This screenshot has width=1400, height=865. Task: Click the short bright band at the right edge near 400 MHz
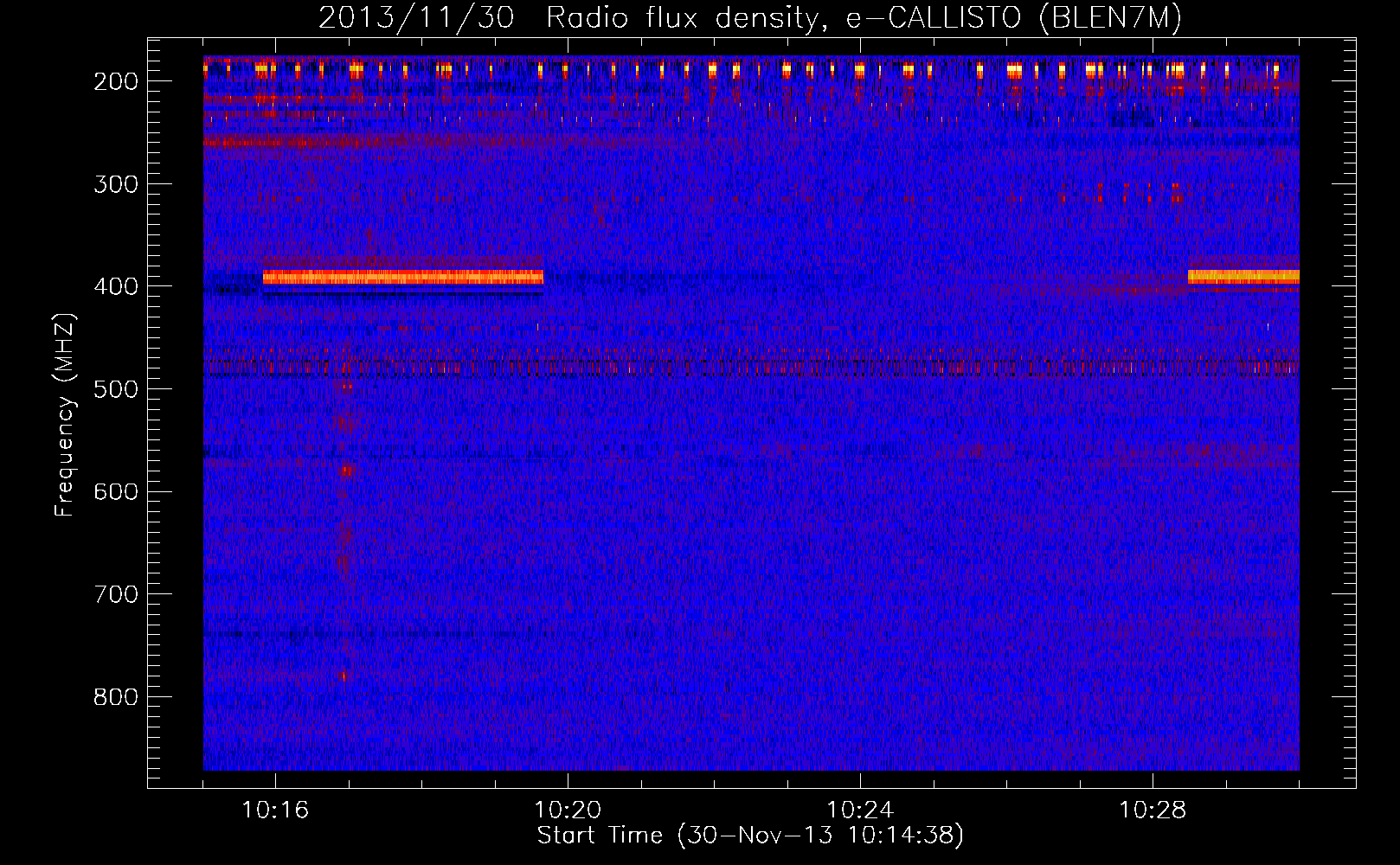pos(1243,277)
